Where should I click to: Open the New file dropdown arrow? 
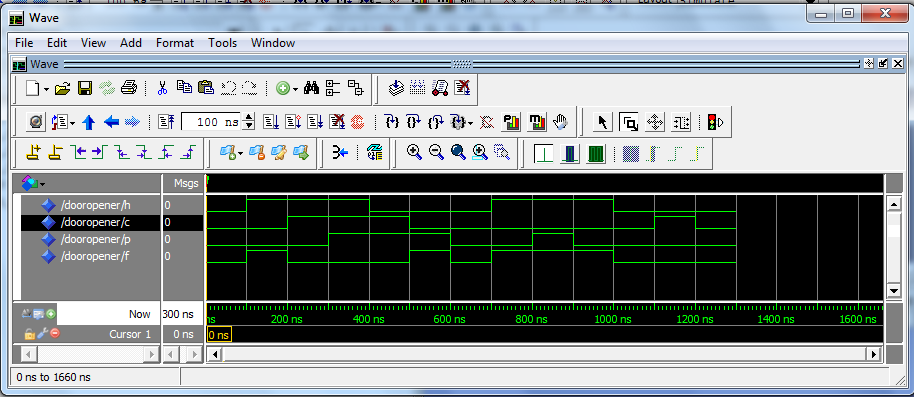coord(47,89)
